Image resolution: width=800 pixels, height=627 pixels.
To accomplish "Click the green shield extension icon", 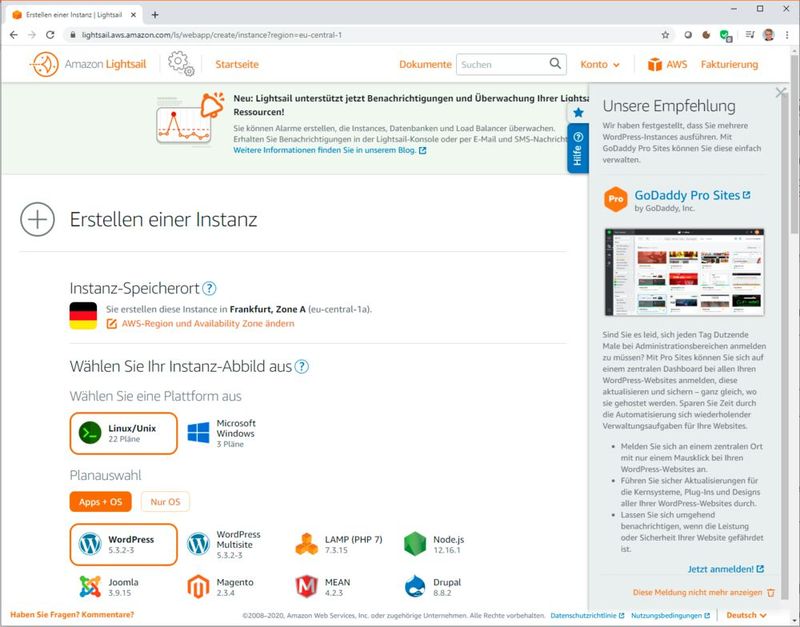I will 725,35.
